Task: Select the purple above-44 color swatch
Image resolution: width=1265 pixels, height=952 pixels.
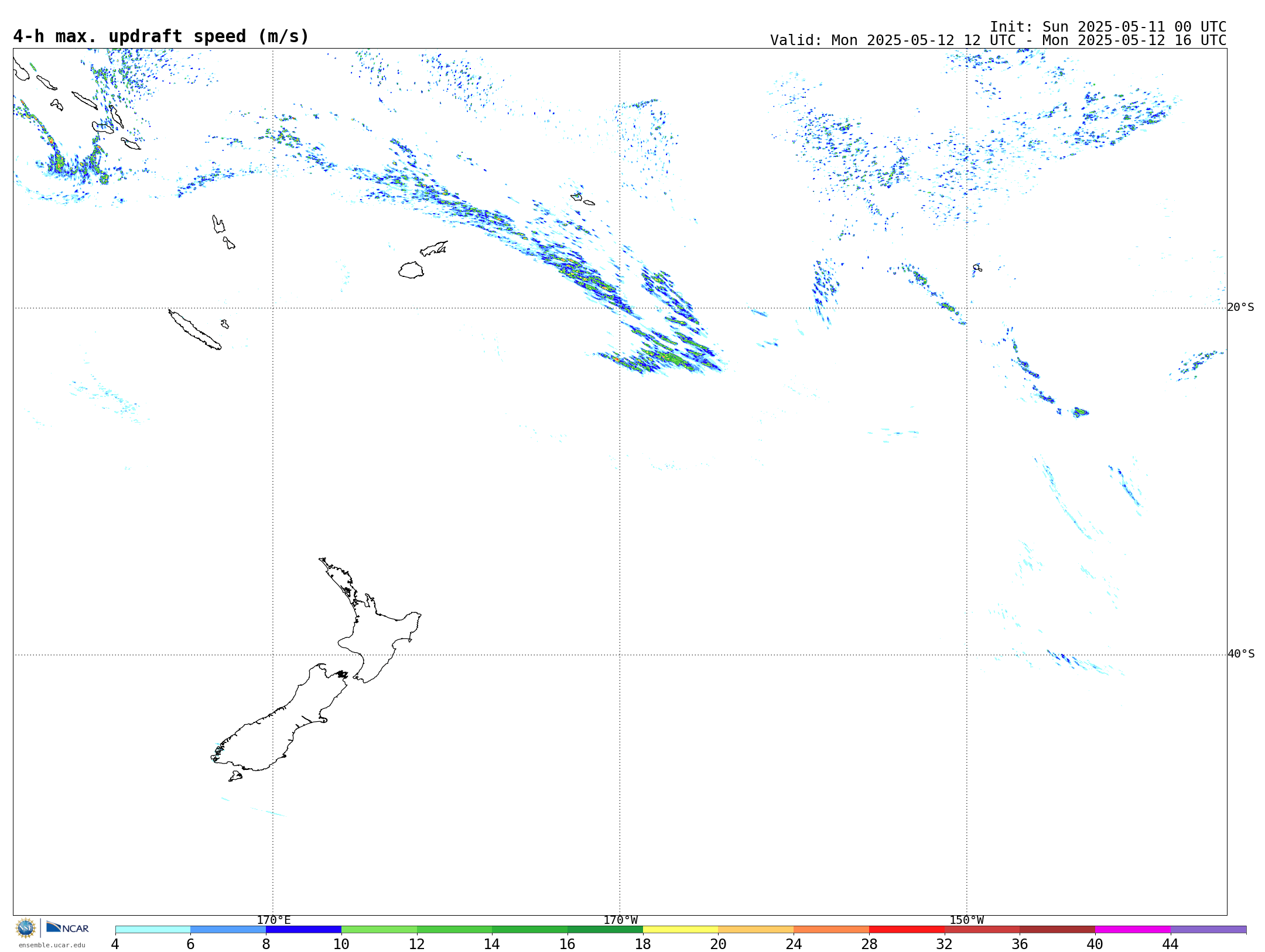Action: coord(1208,930)
